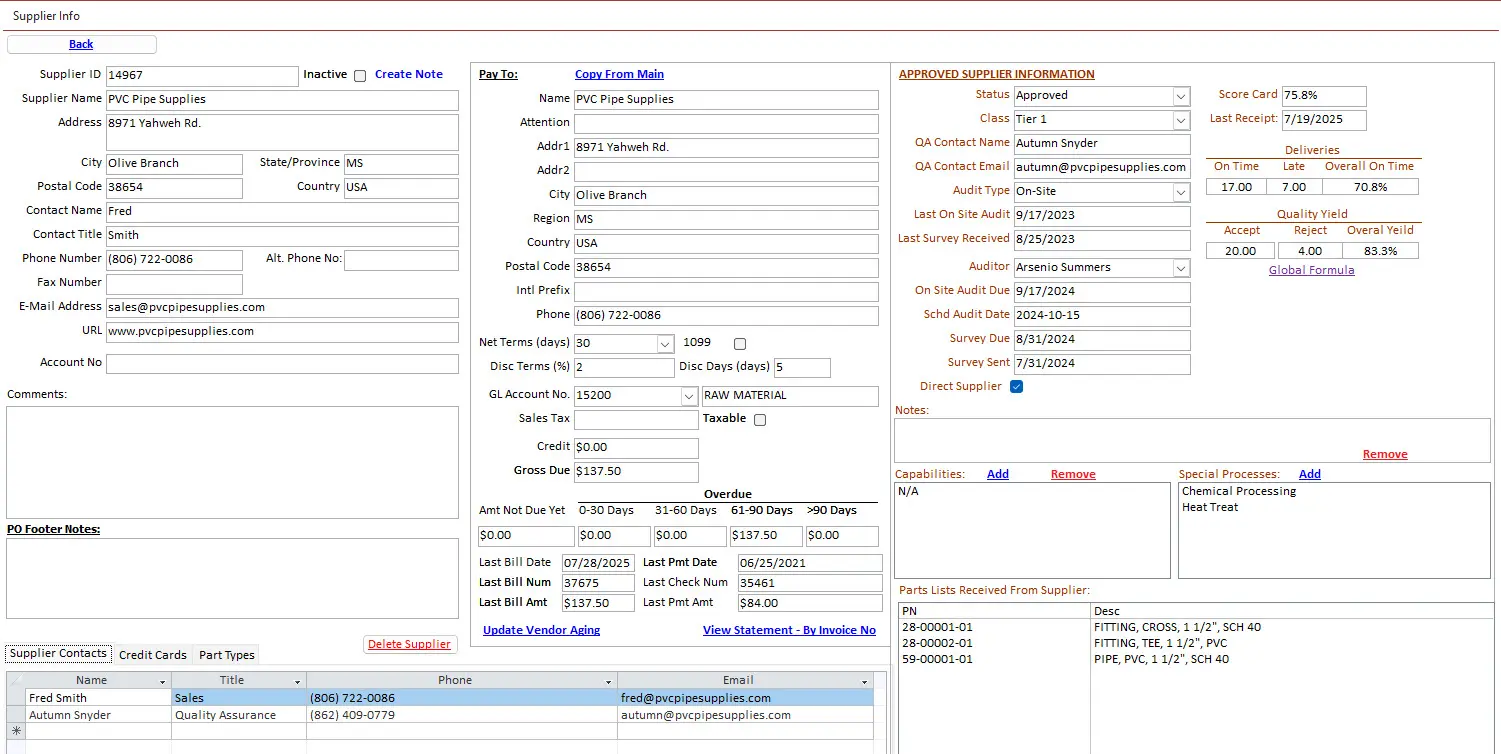Image resolution: width=1501 pixels, height=754 pixels.
Task: Switch to the Credit Cards tab
Action: pos(153,655)
